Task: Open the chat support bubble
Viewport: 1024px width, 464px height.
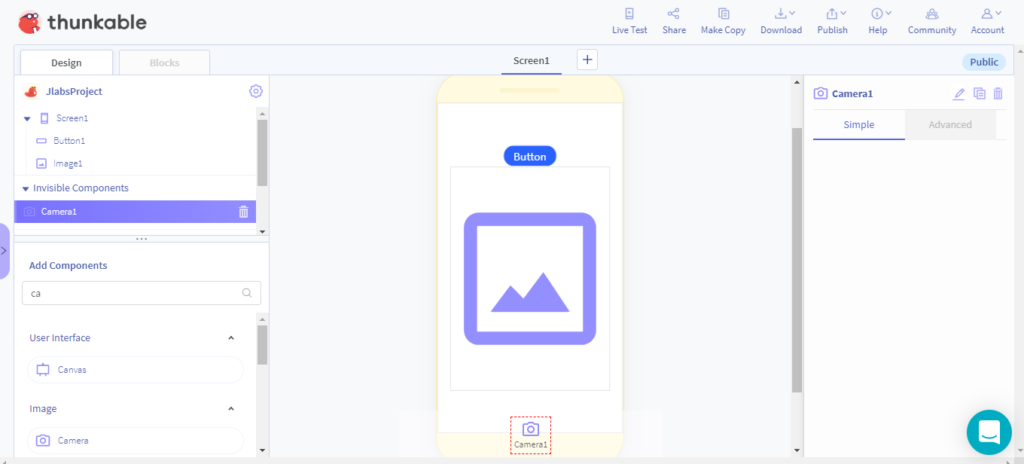Action: 989,432
